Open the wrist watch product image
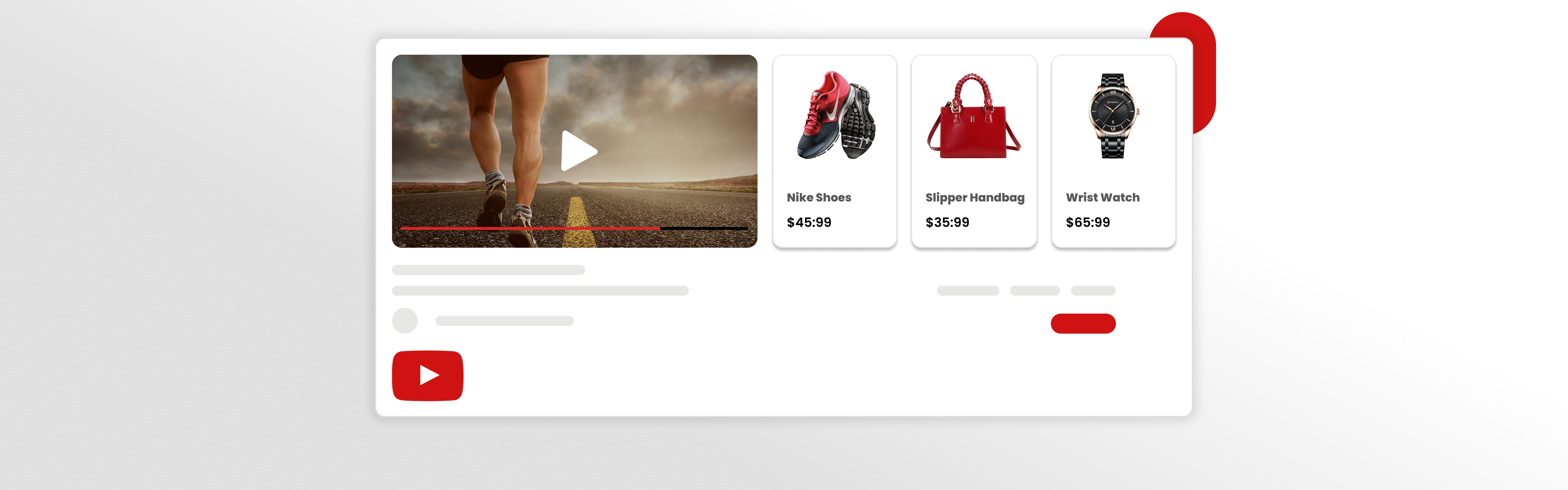Viewport: 1568px width, 490px height. pos(1113,116)
